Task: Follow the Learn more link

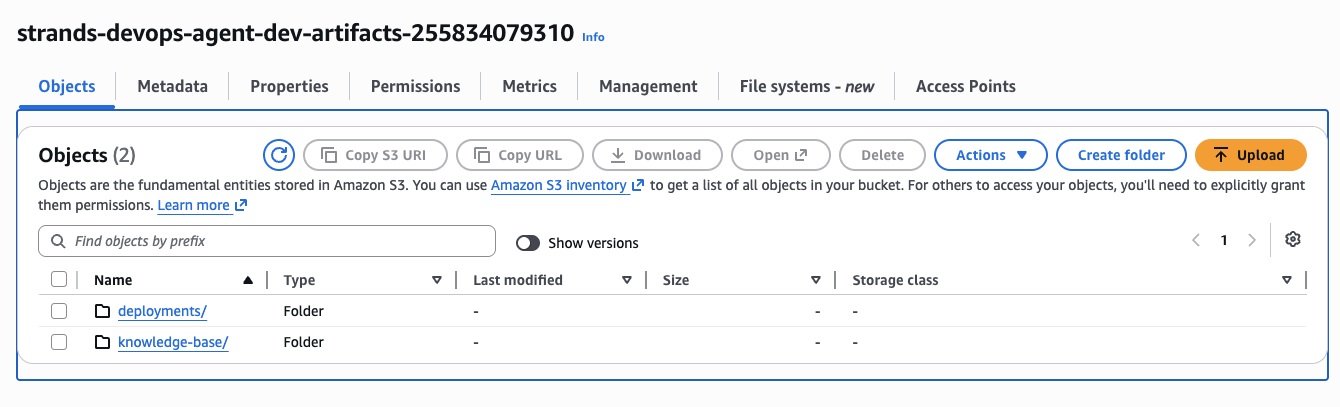Action: point(202,205)
